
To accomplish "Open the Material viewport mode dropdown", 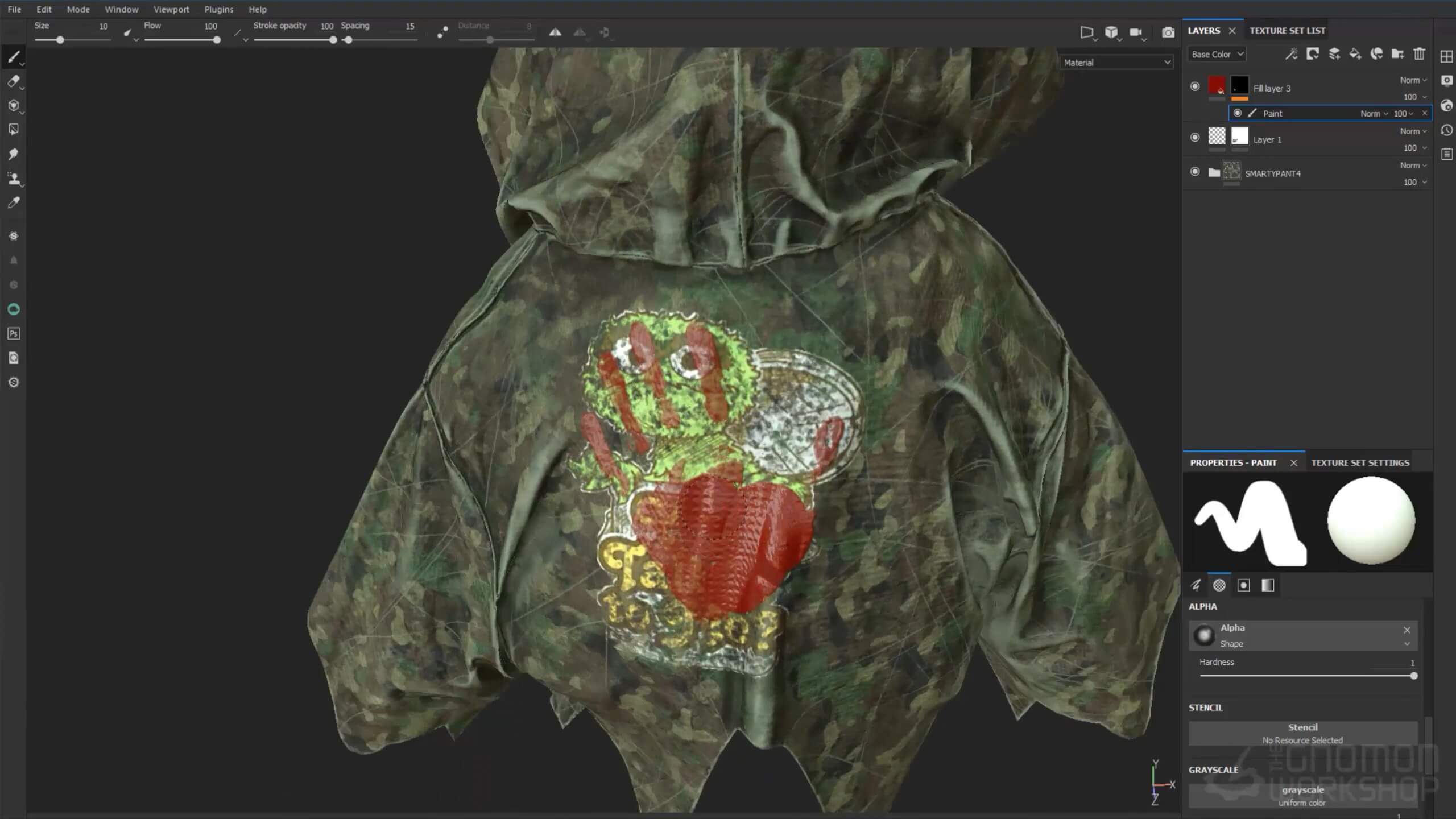I will tap(1116, 63).
